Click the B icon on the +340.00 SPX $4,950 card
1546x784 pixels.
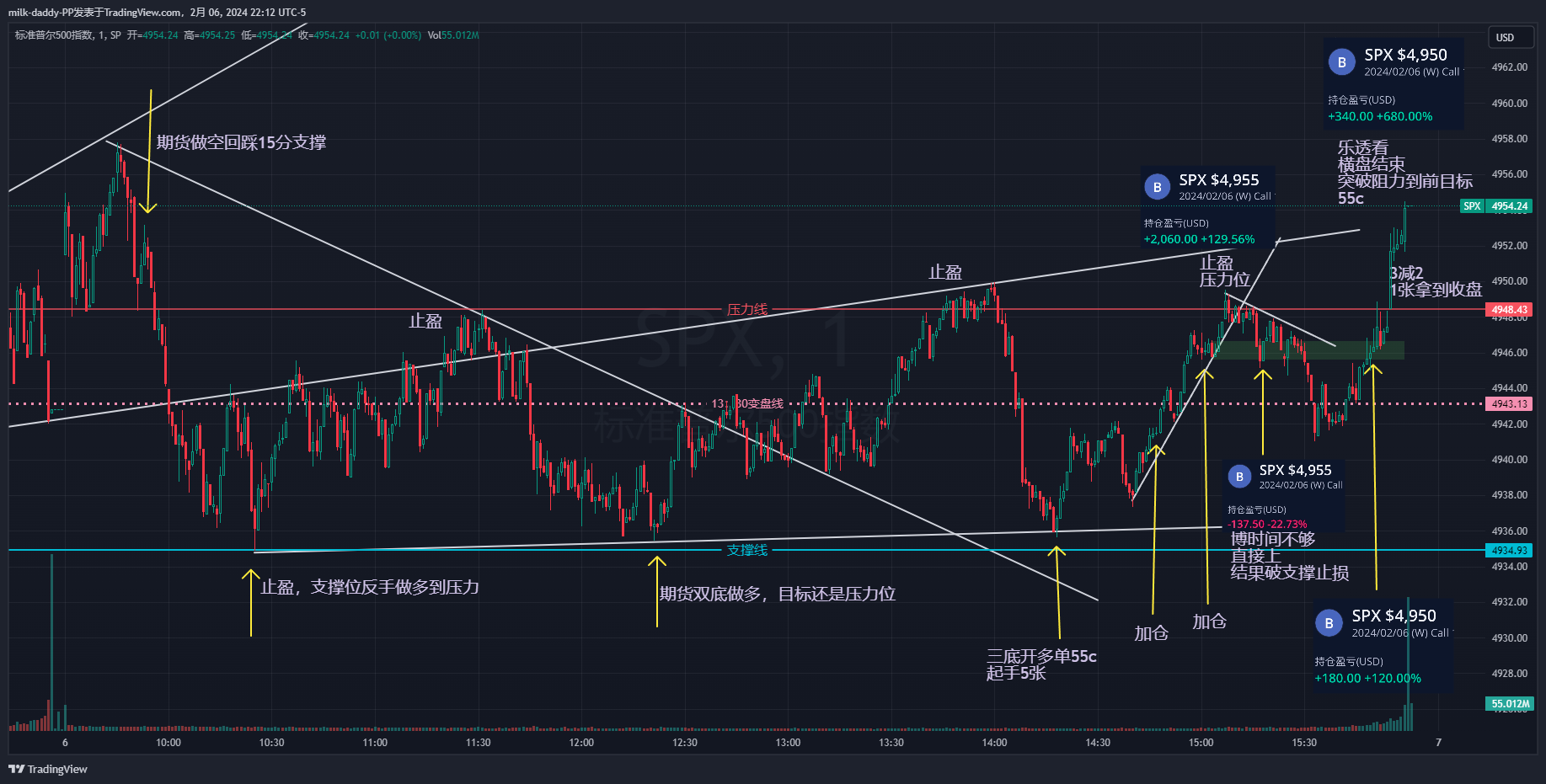coord(1341,62)
